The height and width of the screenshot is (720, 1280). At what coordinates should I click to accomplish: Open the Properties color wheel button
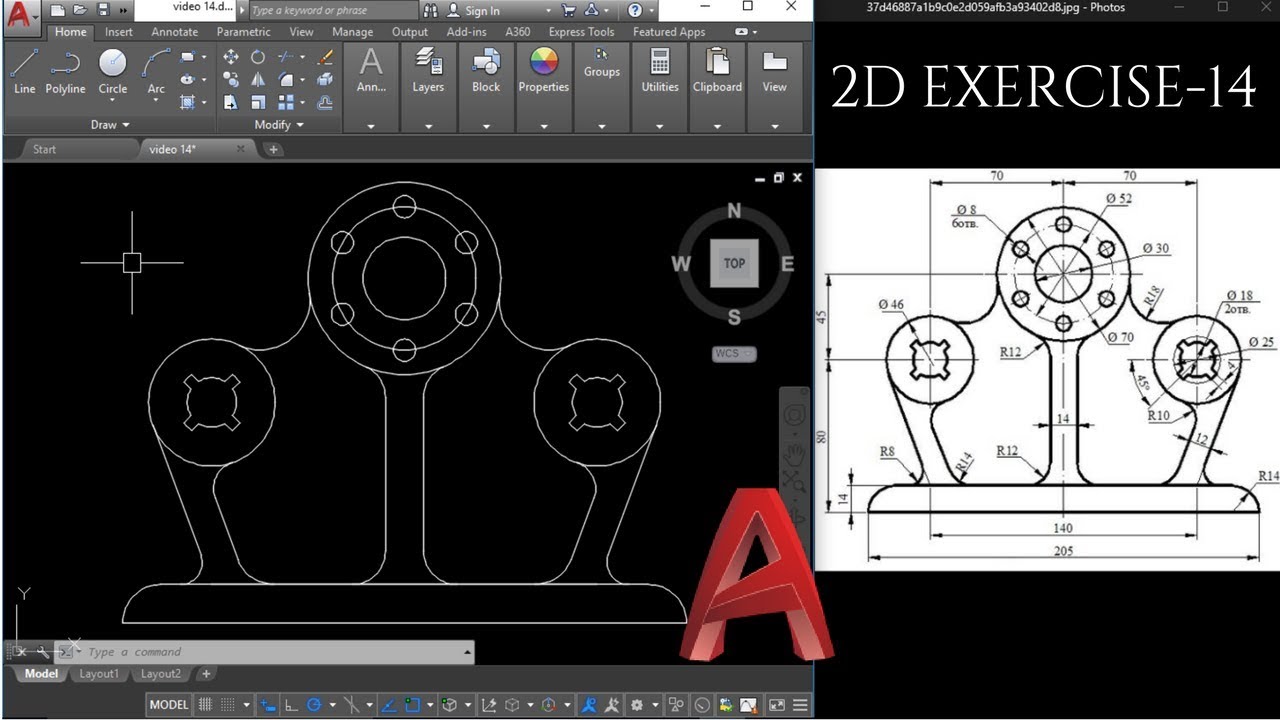(544, 70)
